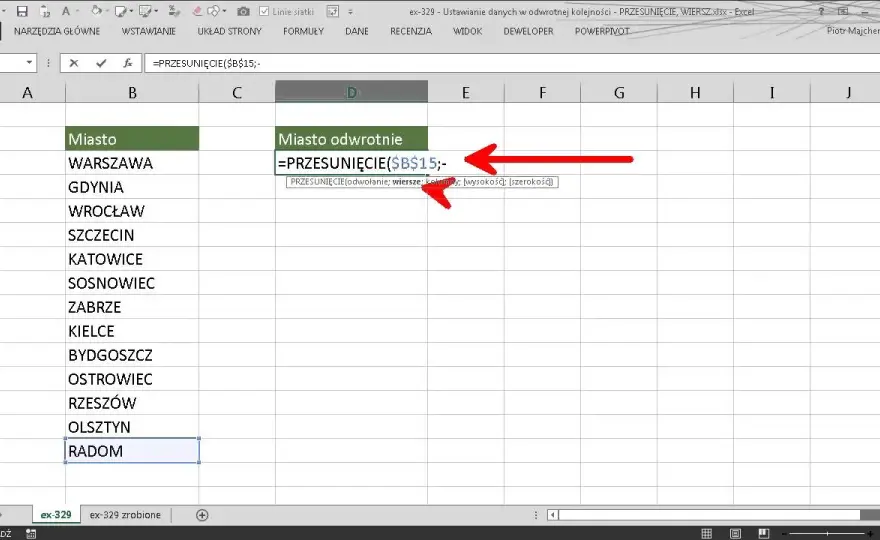
Task: Select column D header
Action: pos(351,92)
